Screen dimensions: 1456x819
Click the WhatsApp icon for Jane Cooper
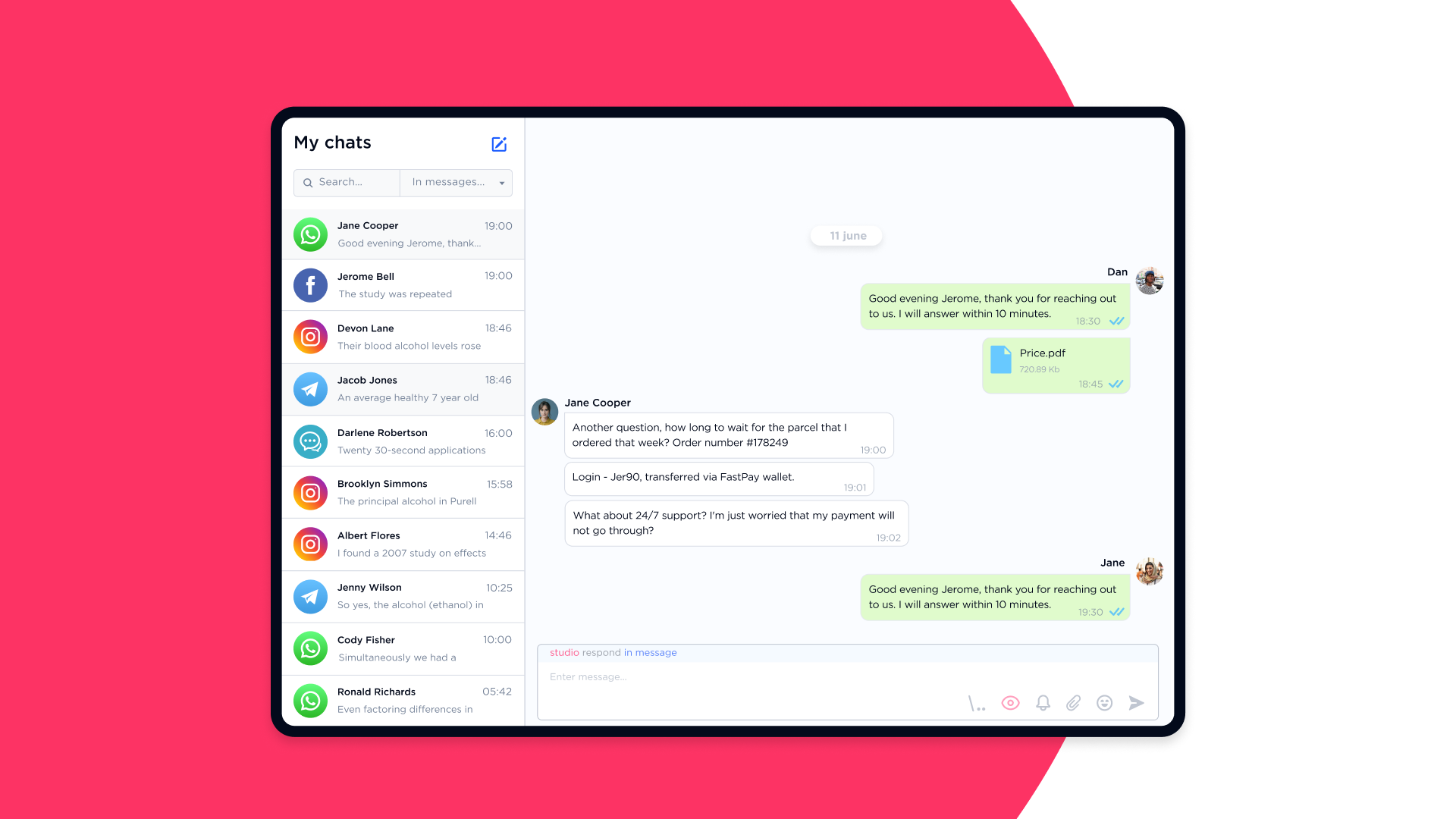[x=310, y=233]
